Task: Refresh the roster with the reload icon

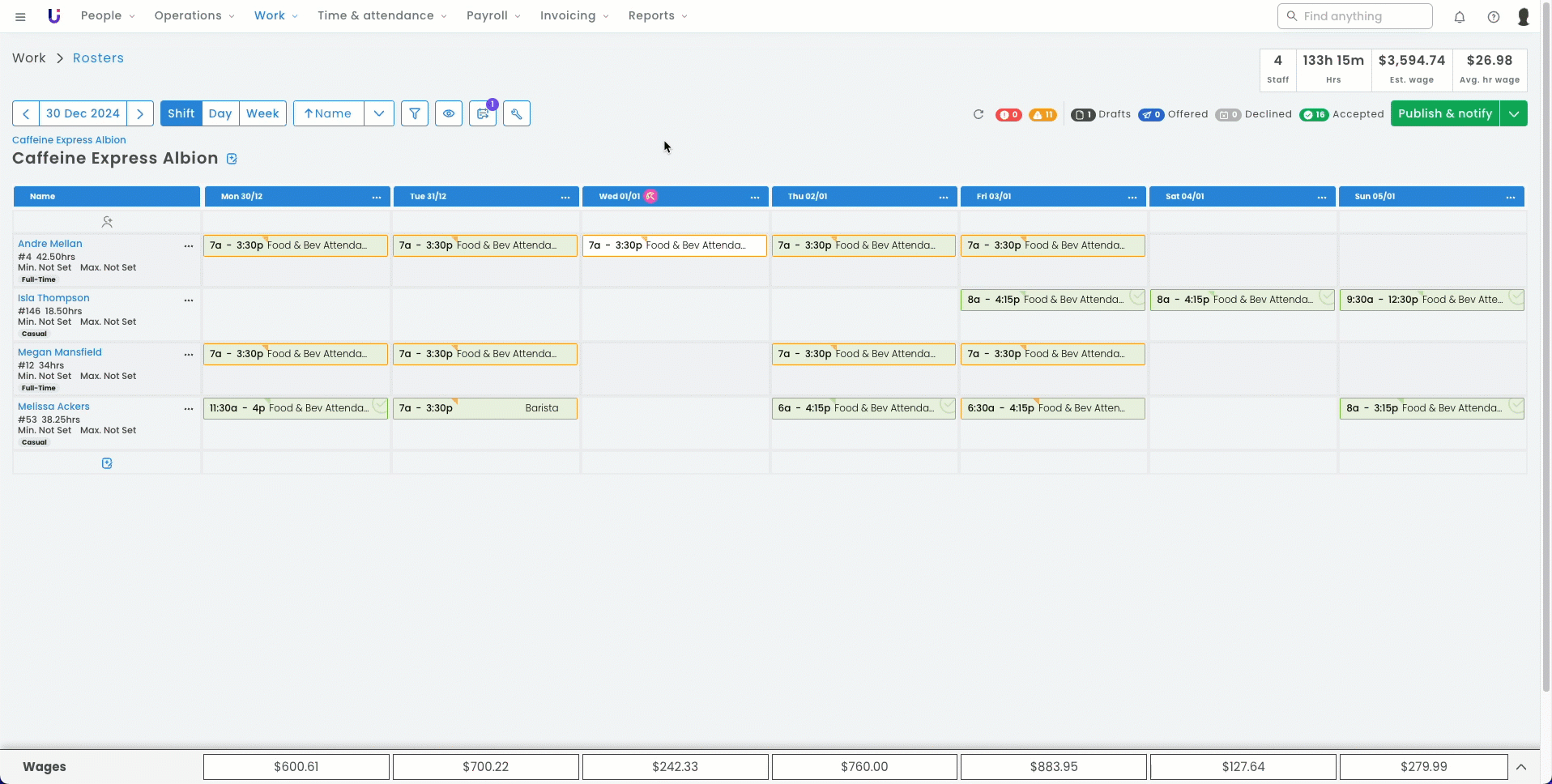Action: [978, 114]
